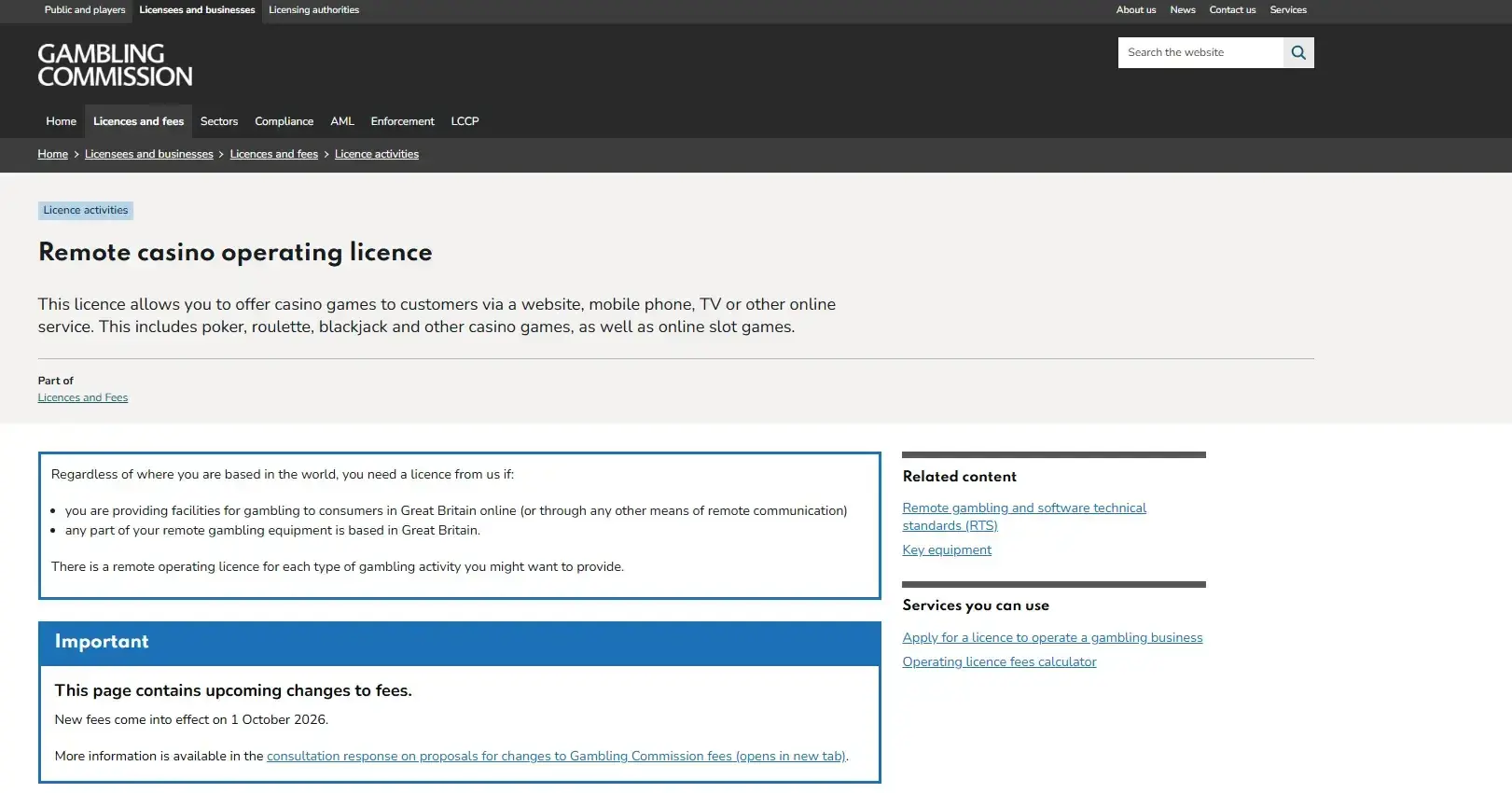Open consultation response on fee proposals link
The width and height of the screenshot is (1512, 793).
[556, 757]
